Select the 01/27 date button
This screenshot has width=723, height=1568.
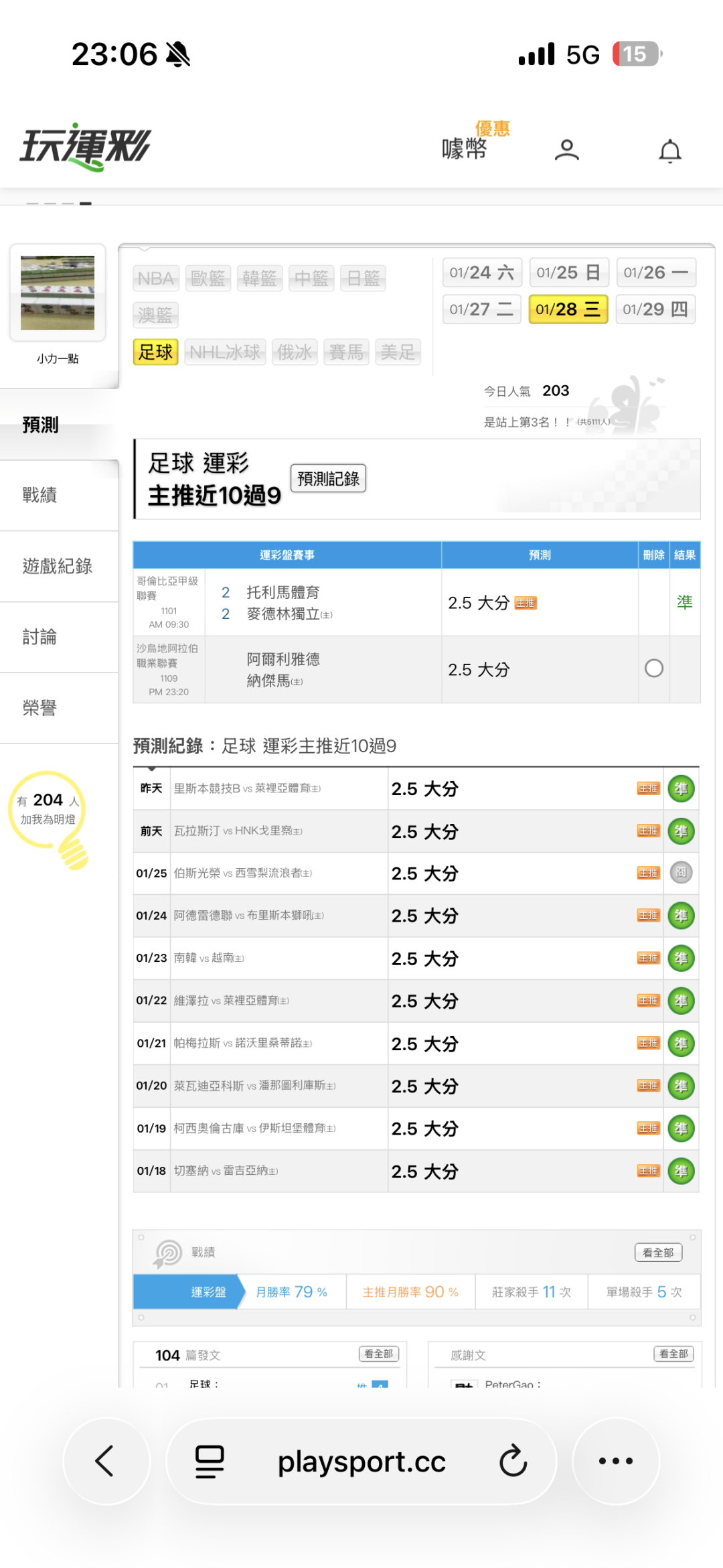(x=481, y=309)
